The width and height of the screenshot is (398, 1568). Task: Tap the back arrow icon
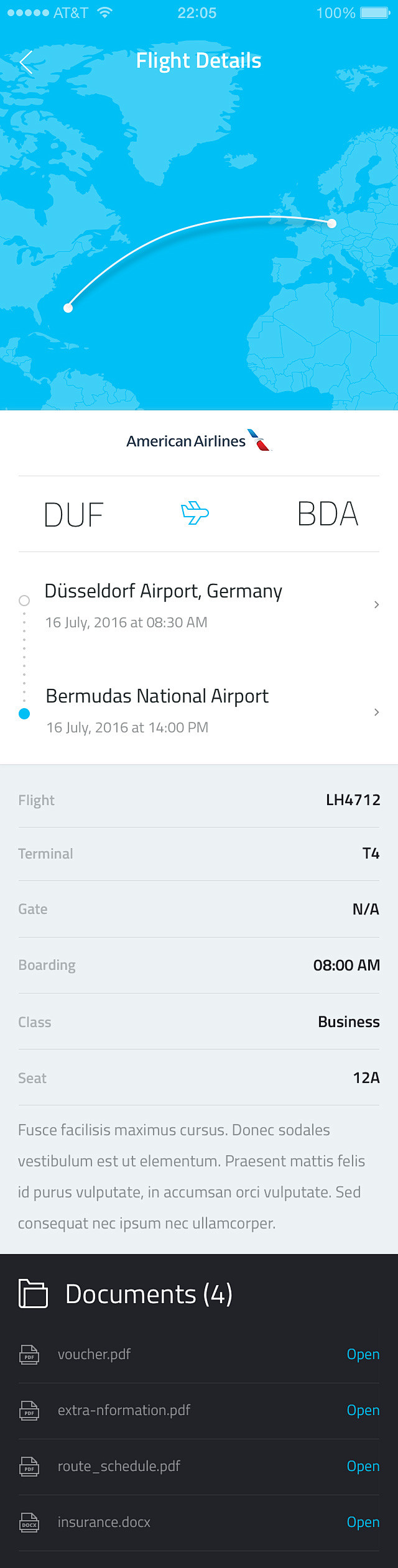(25, 62)
